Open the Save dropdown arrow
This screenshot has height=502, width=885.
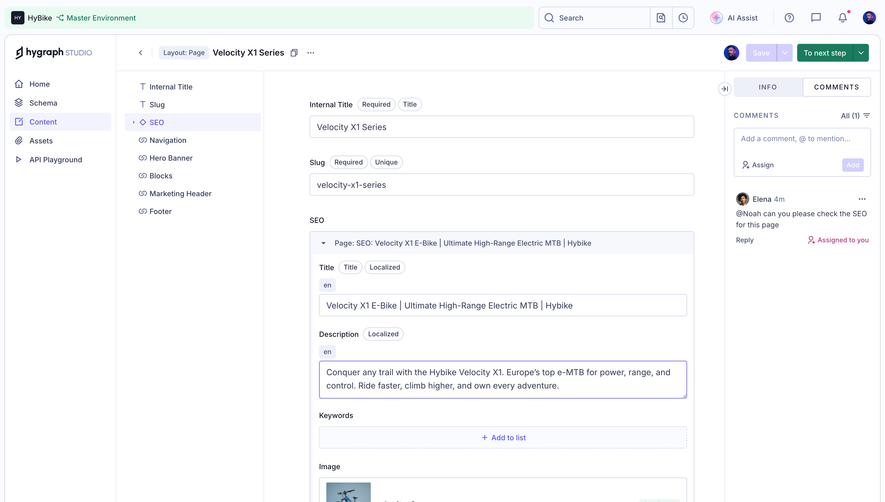click(x=785, y=53)
